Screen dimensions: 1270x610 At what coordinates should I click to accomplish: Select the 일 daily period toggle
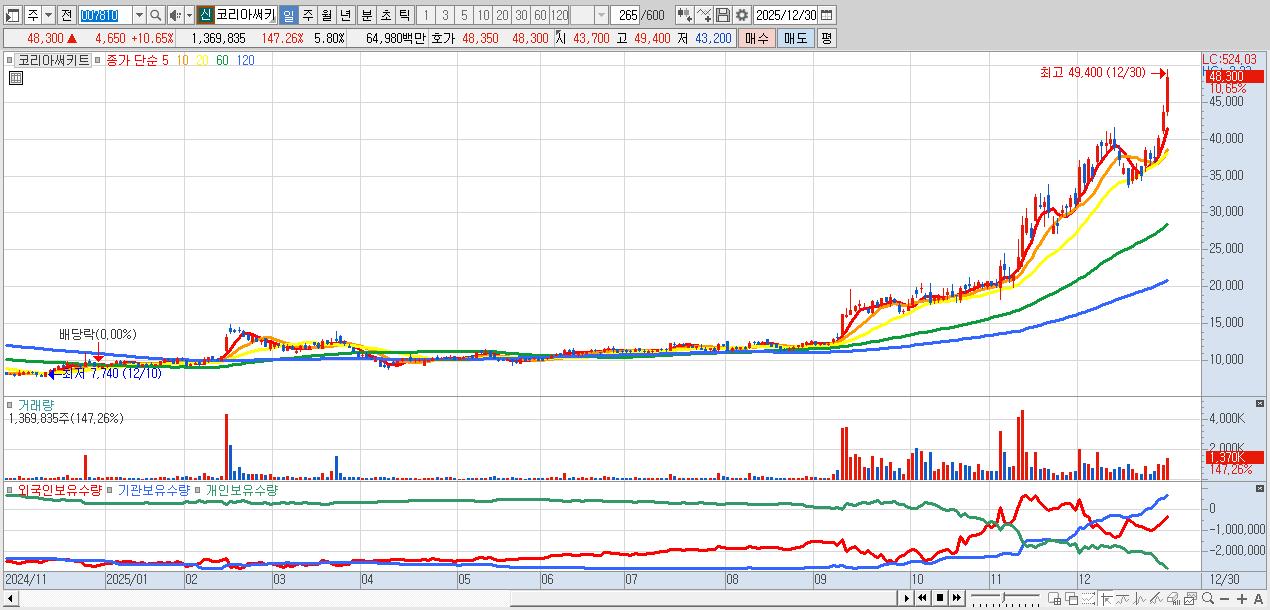(288, 15)
